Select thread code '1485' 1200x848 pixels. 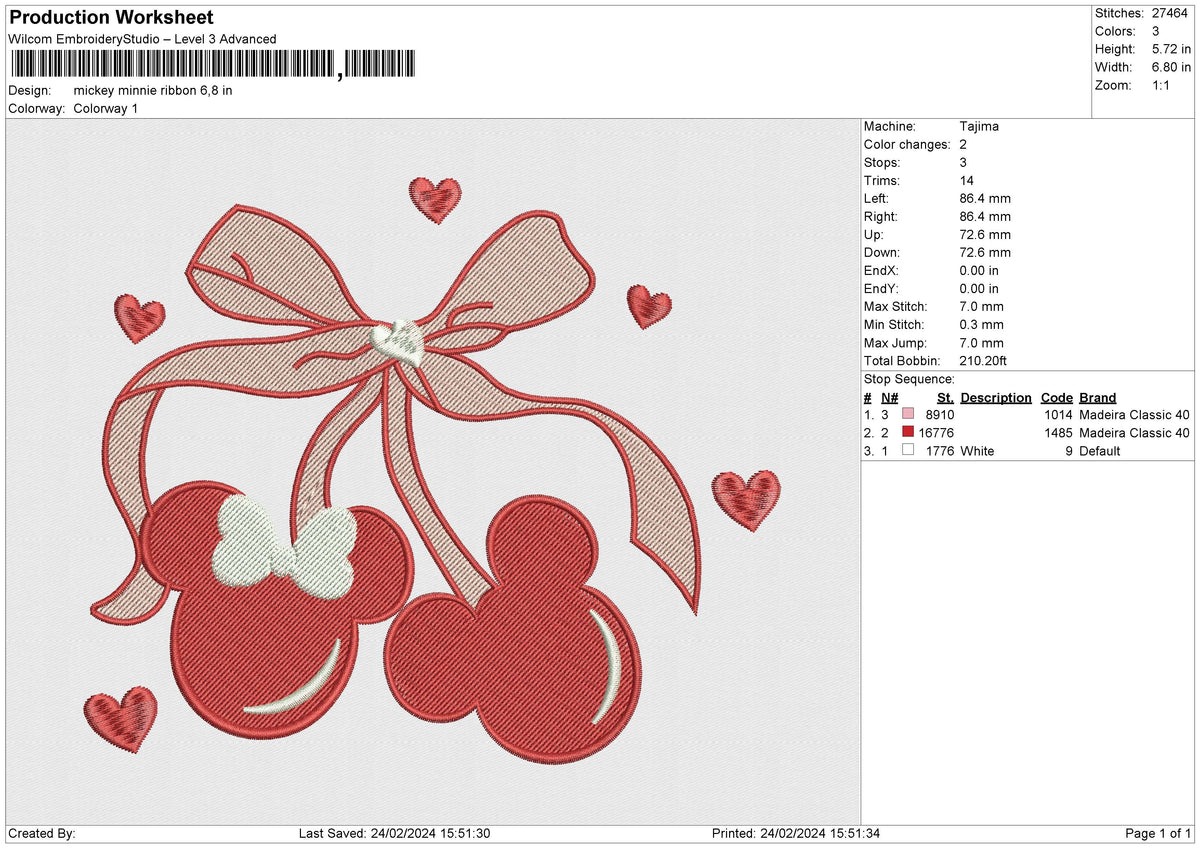[1059, 433]
